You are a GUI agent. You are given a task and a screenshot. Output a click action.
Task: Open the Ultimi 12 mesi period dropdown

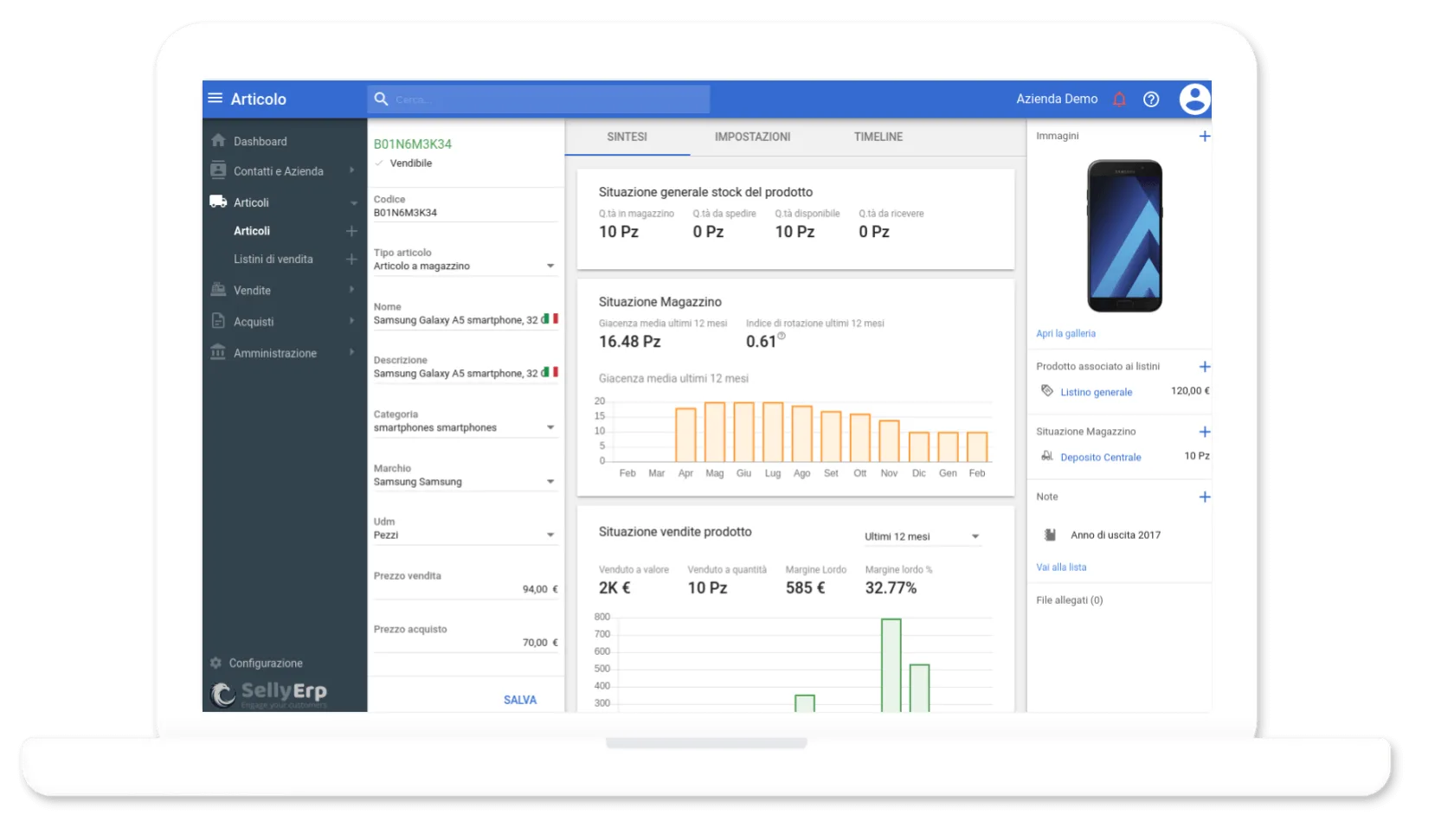click(x=923, y=536)
